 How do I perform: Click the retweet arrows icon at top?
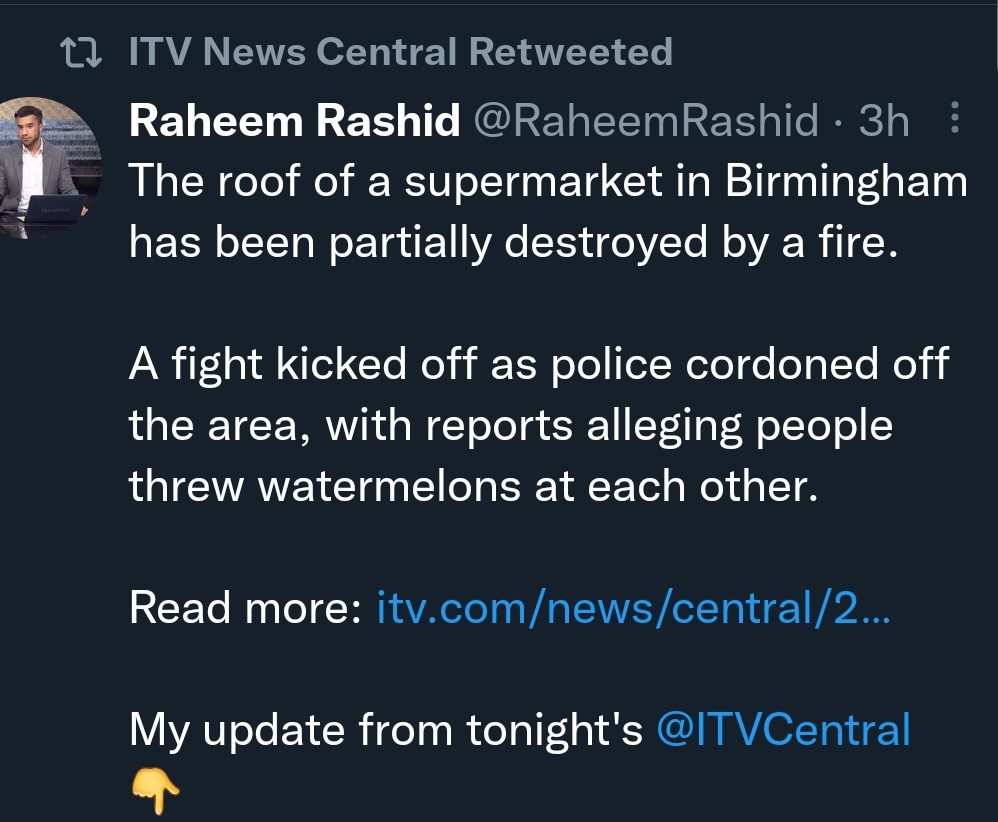click(x=81, y=53)
